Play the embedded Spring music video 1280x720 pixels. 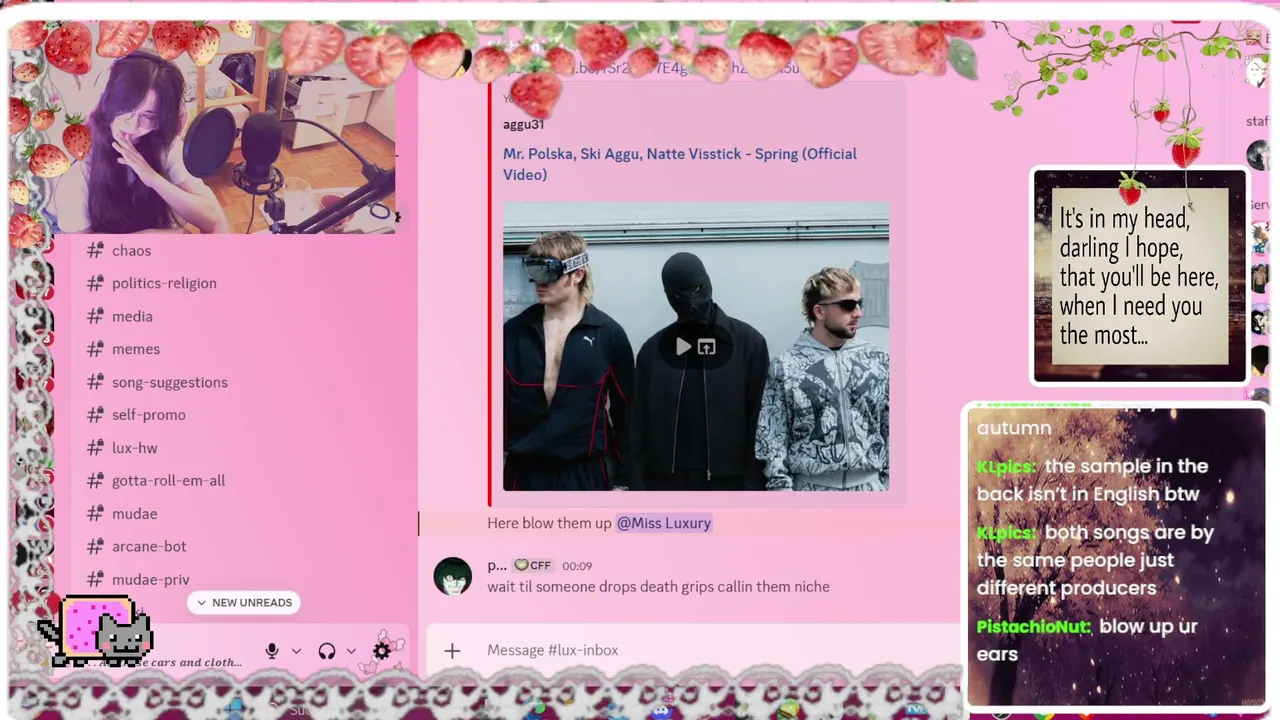[683, 347]
